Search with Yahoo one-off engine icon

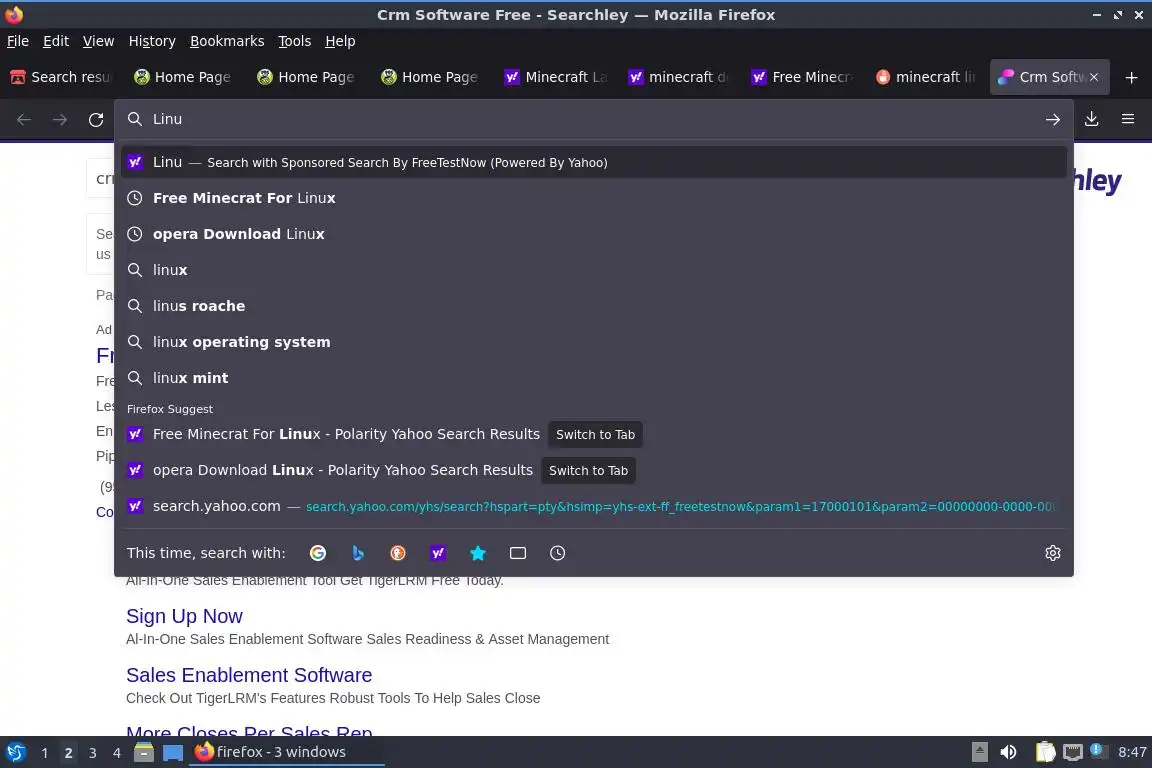pyautogui.click(x=438, y=553)
